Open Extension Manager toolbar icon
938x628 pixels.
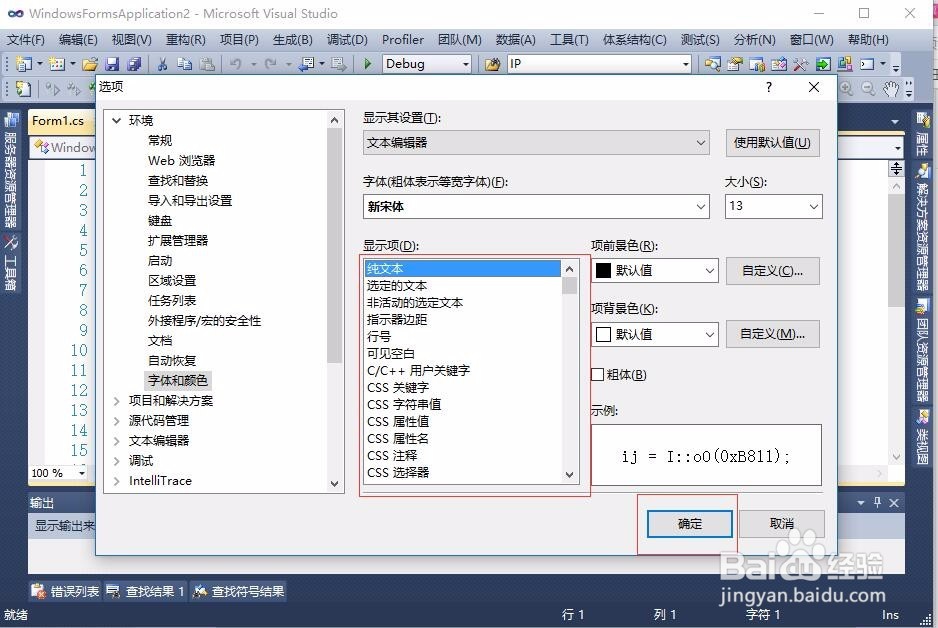[x=845, y=63]
